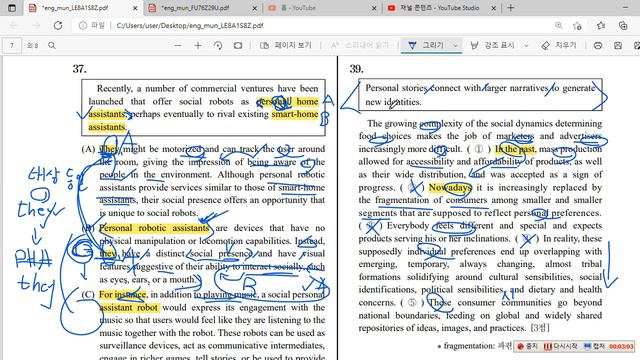Viewport: 640px width, 360px height.
Task: Click the address bar file path
Action: [x=190, y=25]
